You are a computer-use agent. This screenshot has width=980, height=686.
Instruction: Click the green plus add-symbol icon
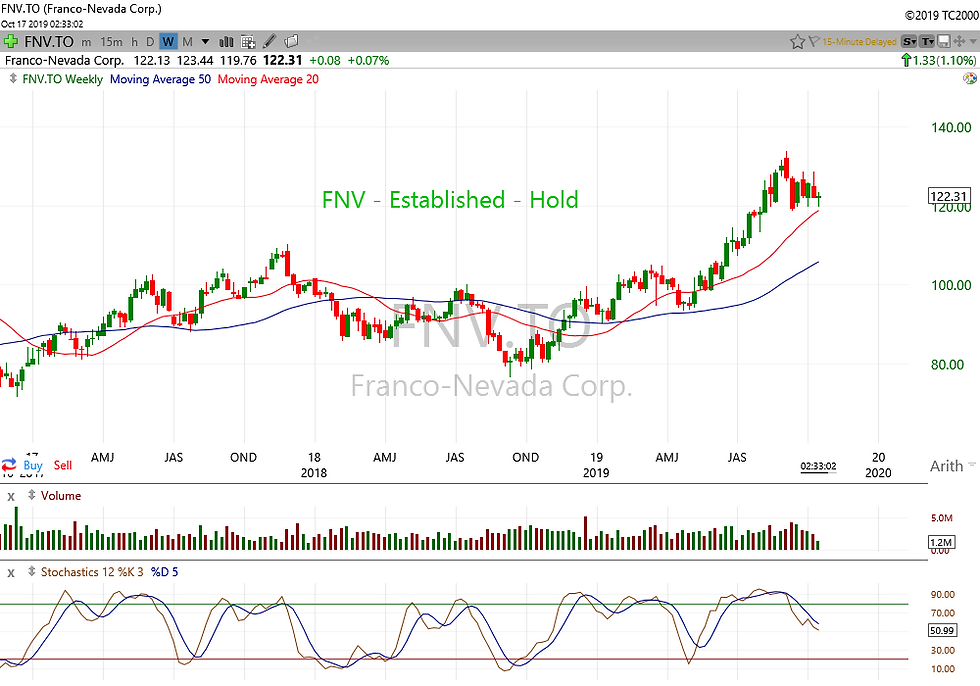(x=10, y=42)
